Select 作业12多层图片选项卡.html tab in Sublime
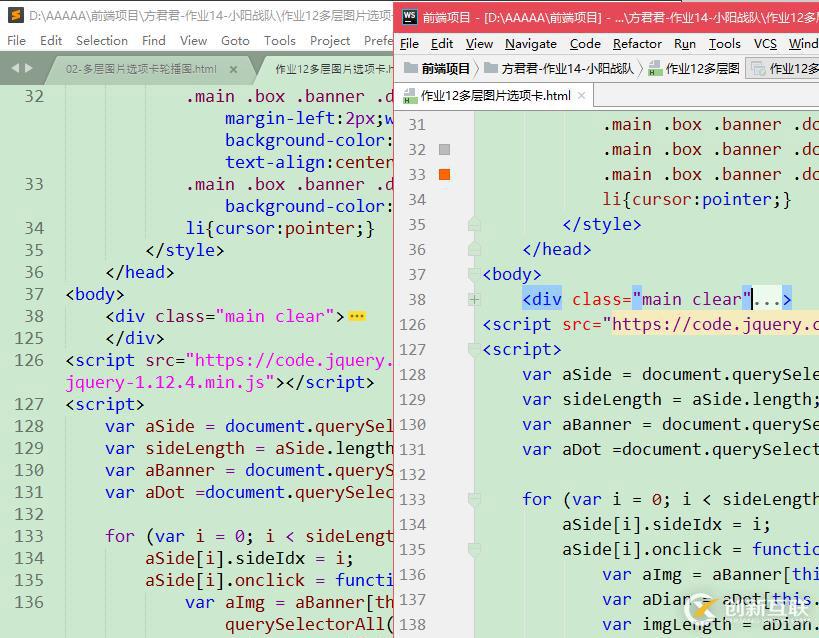 pyautogui.click(x=334, y=69)
